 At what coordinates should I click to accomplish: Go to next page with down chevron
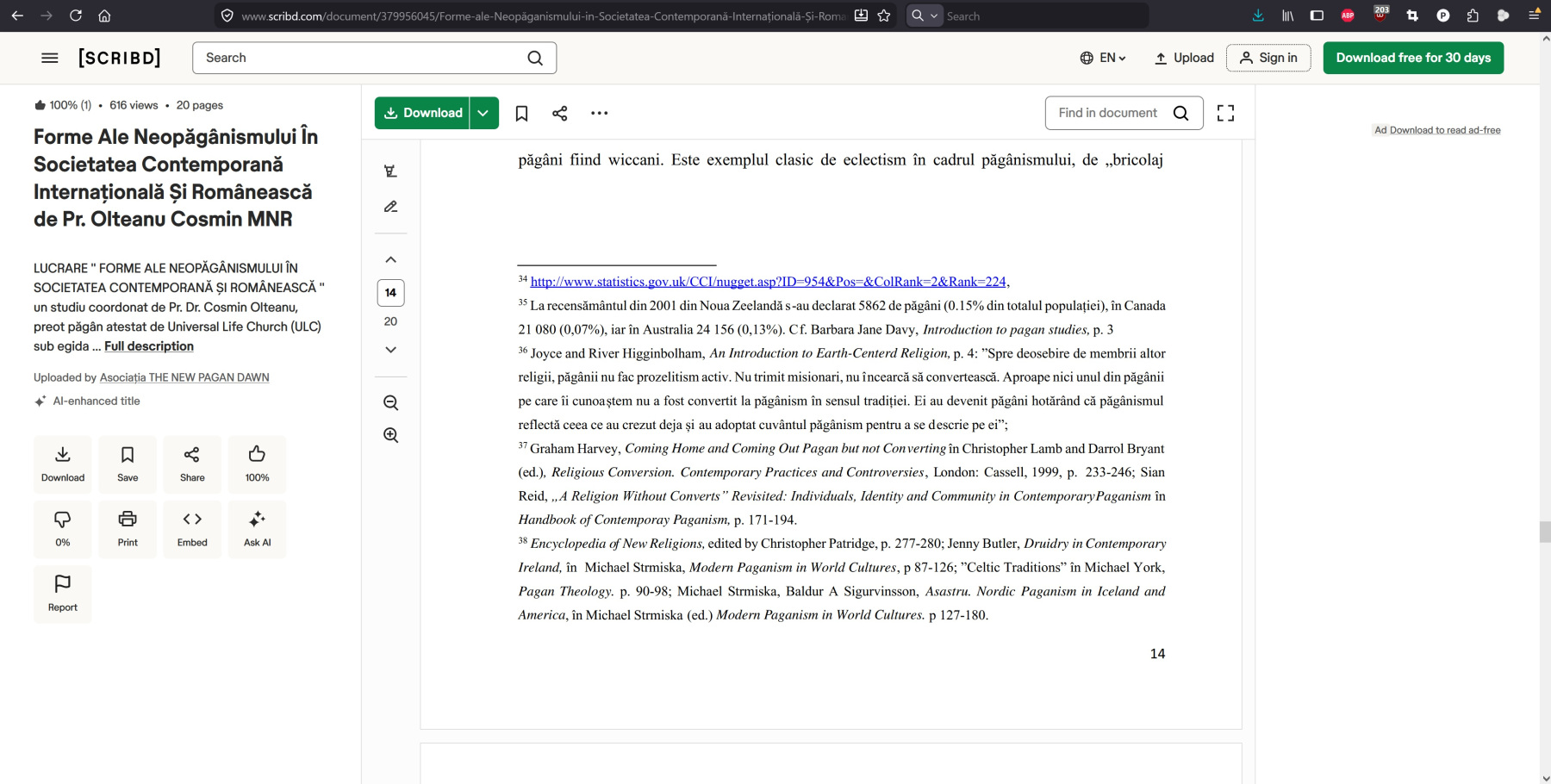point(390,350)
